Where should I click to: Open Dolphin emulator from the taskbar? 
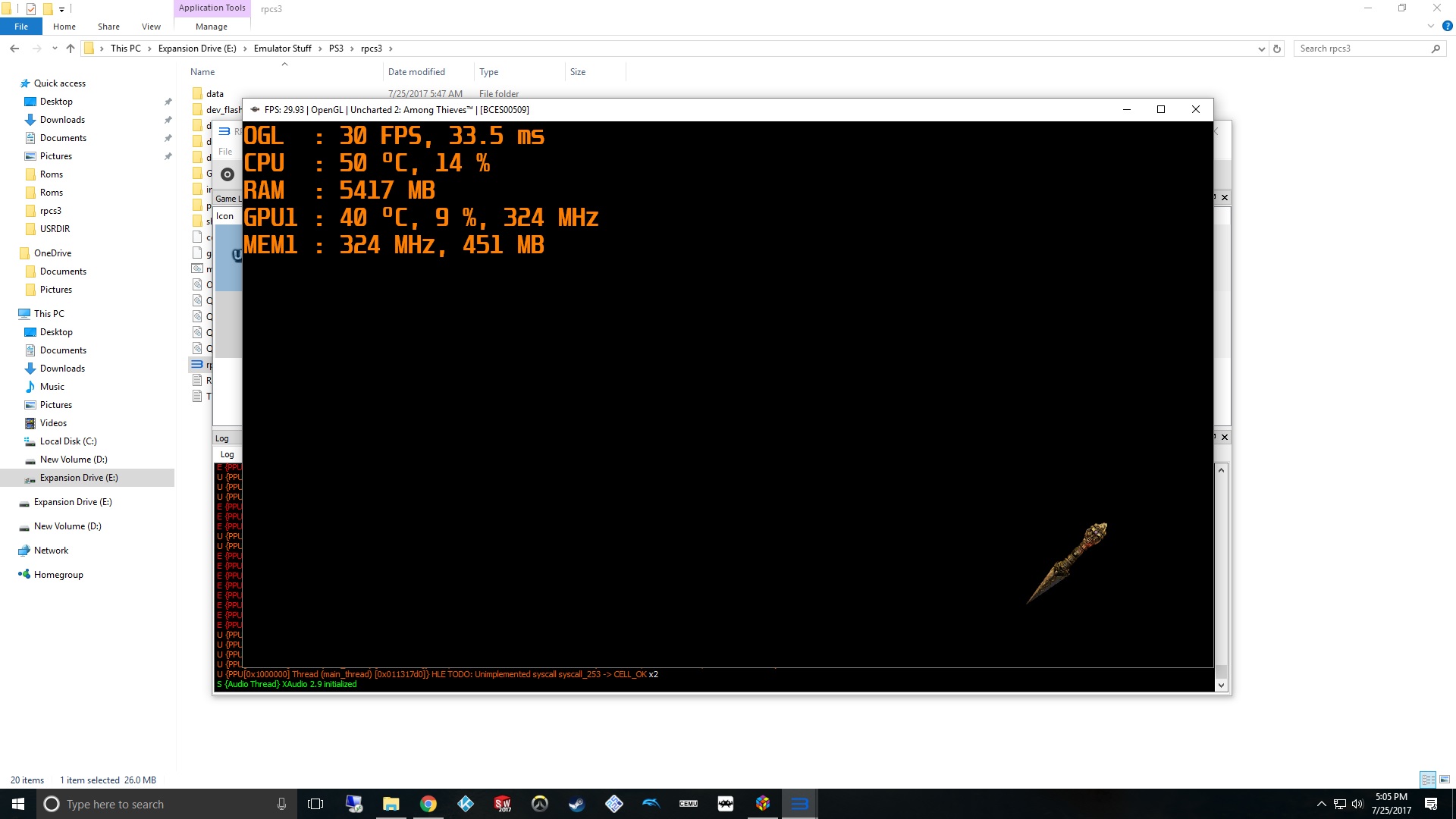651,804
